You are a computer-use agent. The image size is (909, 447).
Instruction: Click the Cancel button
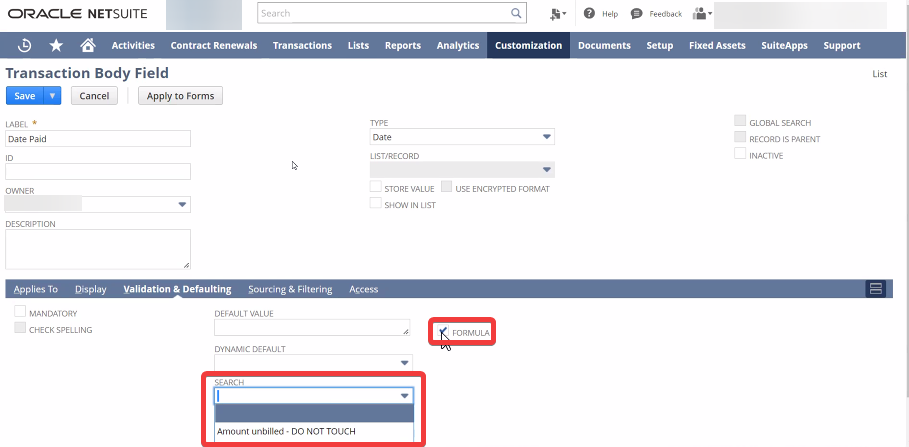click(x=94, y=96)
